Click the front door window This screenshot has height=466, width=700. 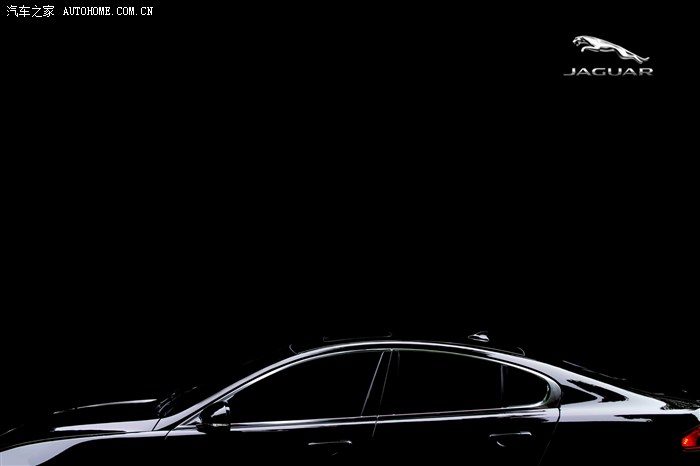tap(305, 388)
